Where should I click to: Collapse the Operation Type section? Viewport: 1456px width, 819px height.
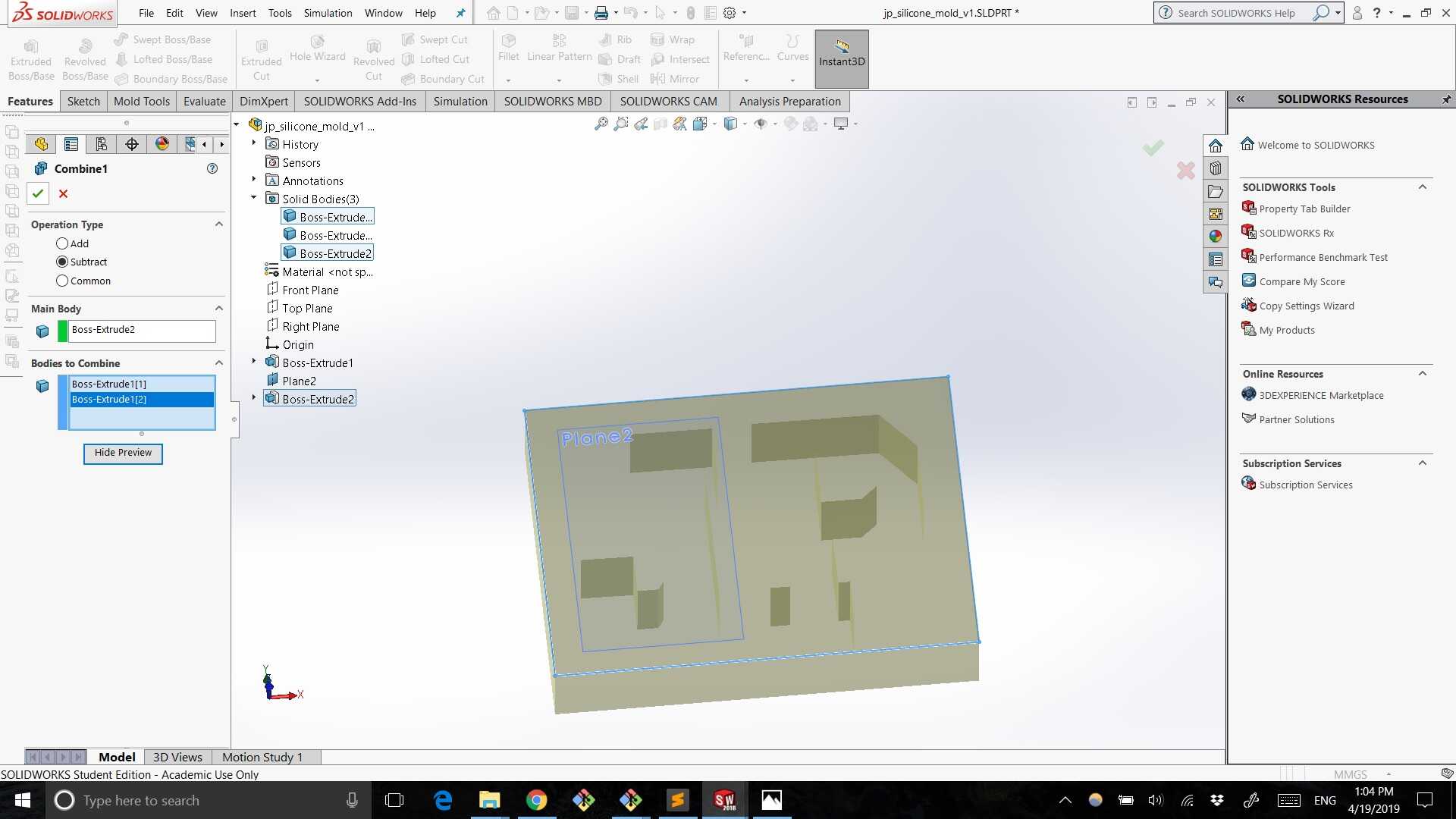click(219, 224)
